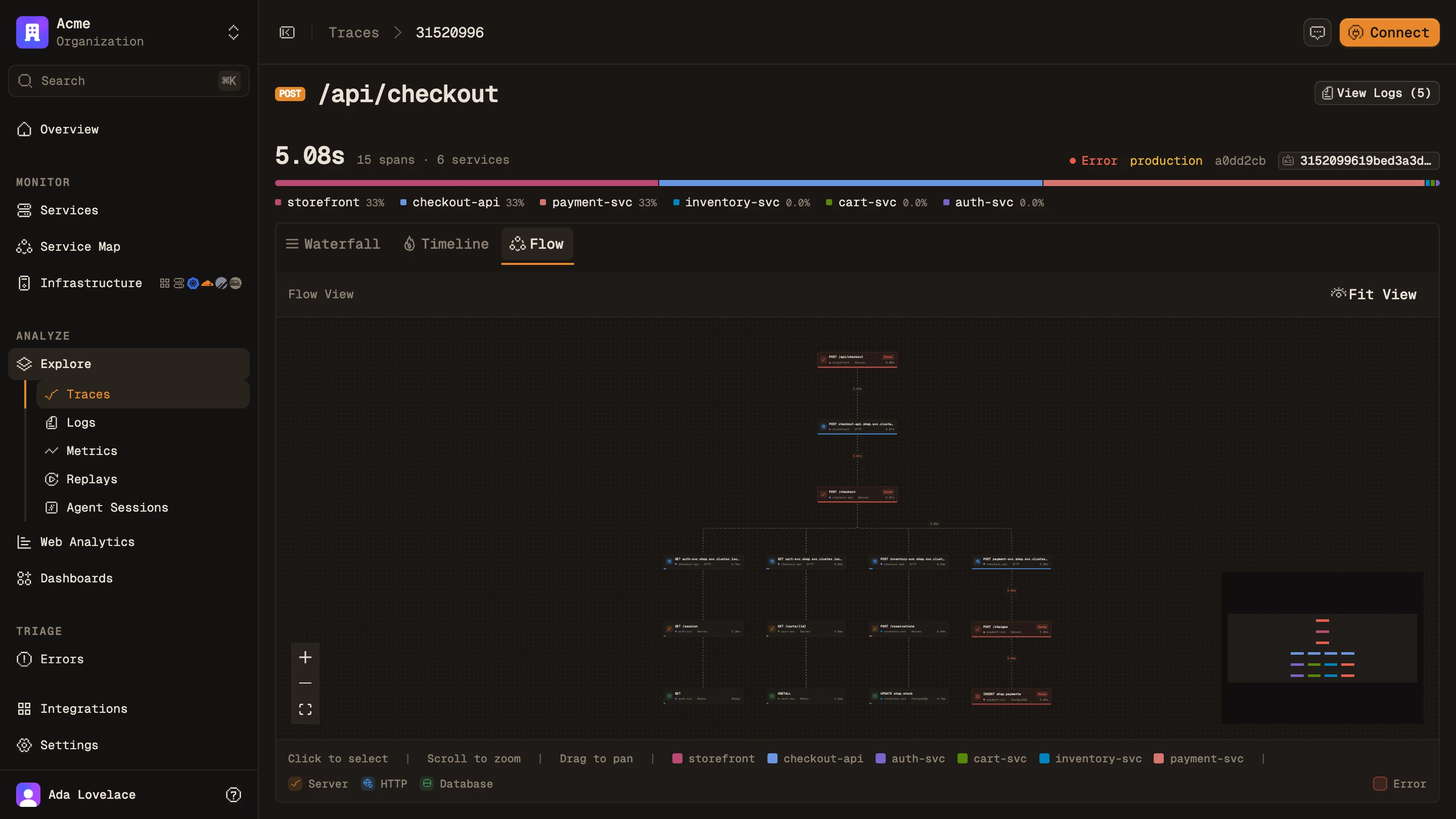Expand the Acme organization switcher
Viewport: 1456px width, 819px height.
coord(234,32)
